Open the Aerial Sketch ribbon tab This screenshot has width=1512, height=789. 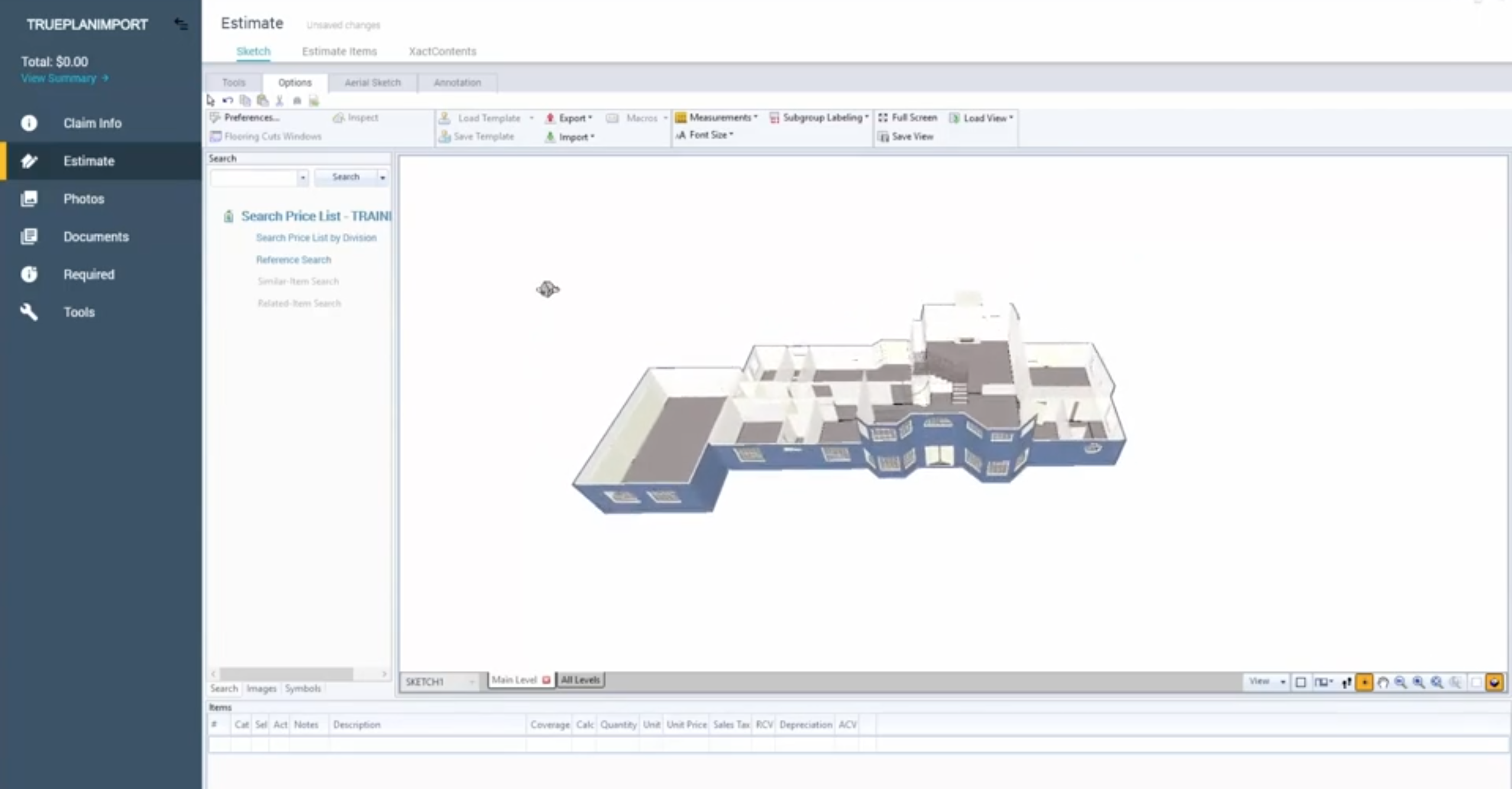[373, 83]
